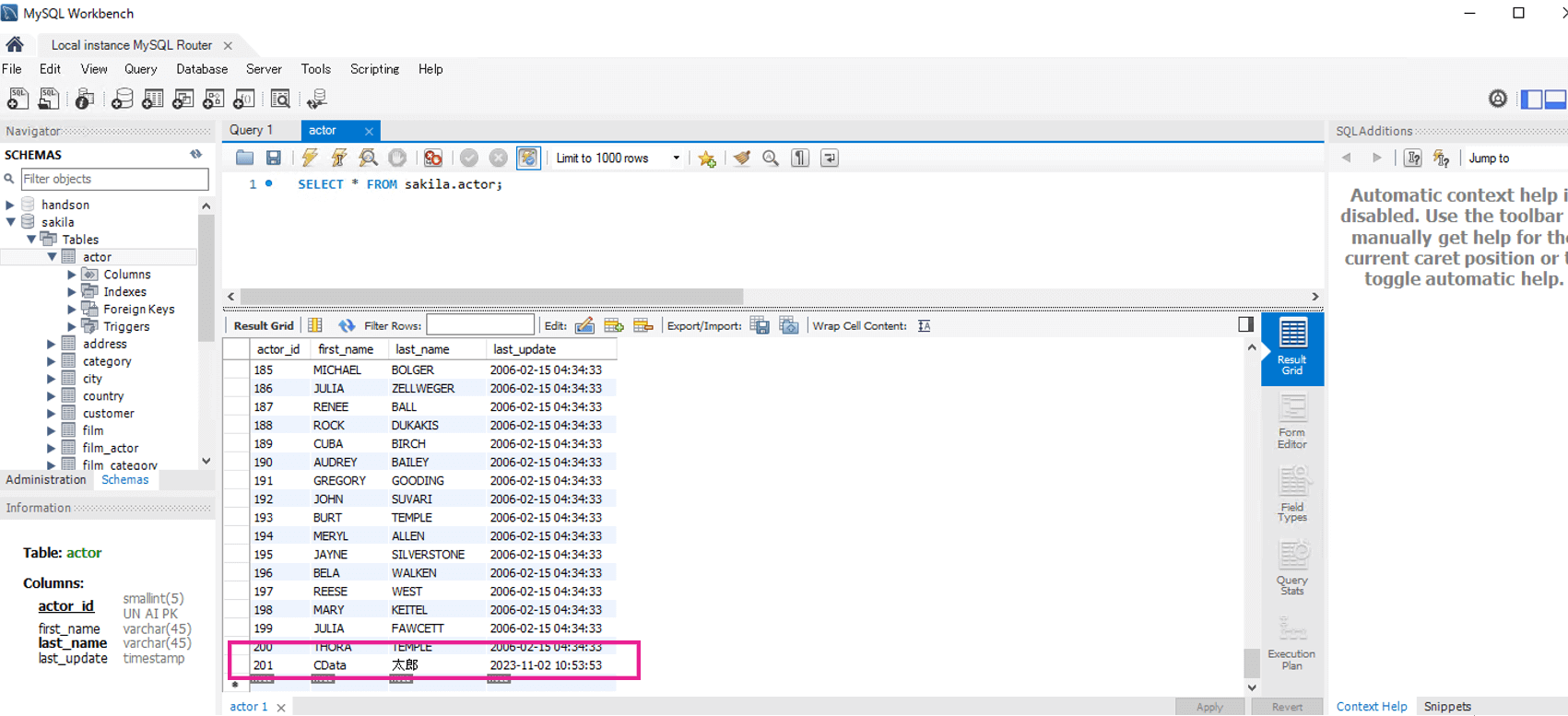Click in the Filter Rows field
1568x716 pixels.
coord(480,325)
